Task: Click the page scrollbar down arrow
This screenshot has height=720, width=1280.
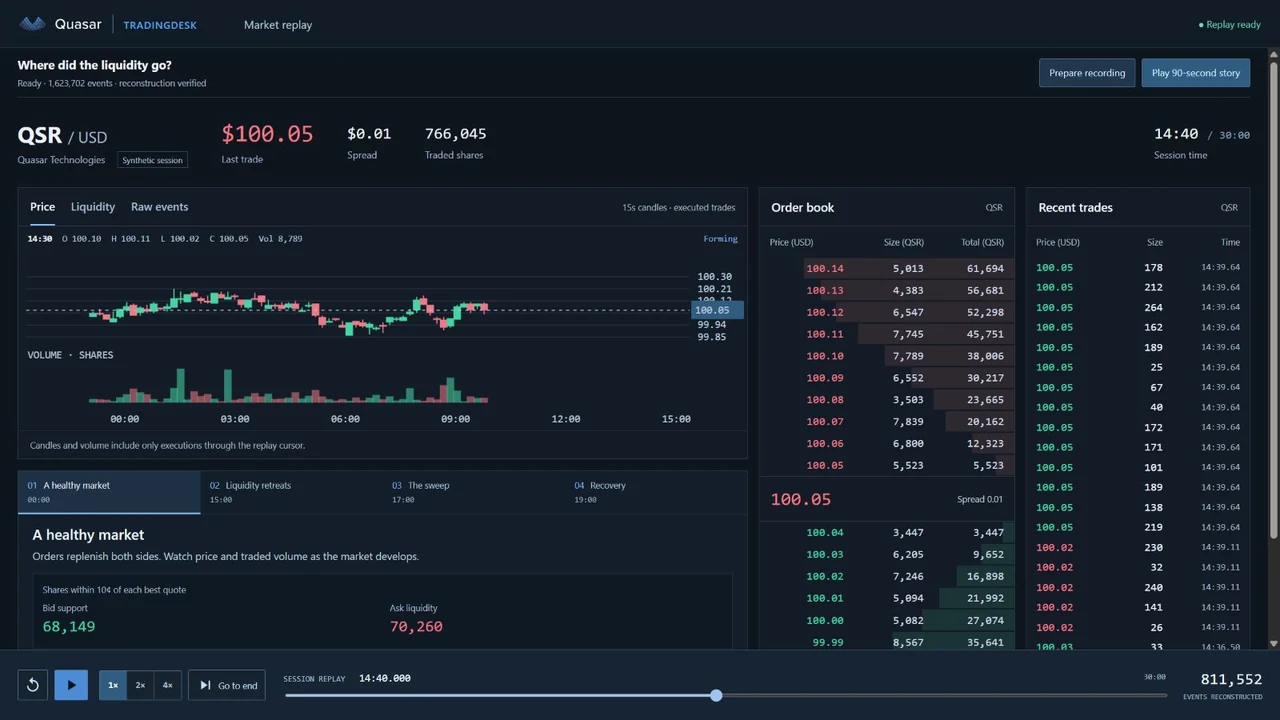Action: pyautogui.click(x=1273, y=644)
